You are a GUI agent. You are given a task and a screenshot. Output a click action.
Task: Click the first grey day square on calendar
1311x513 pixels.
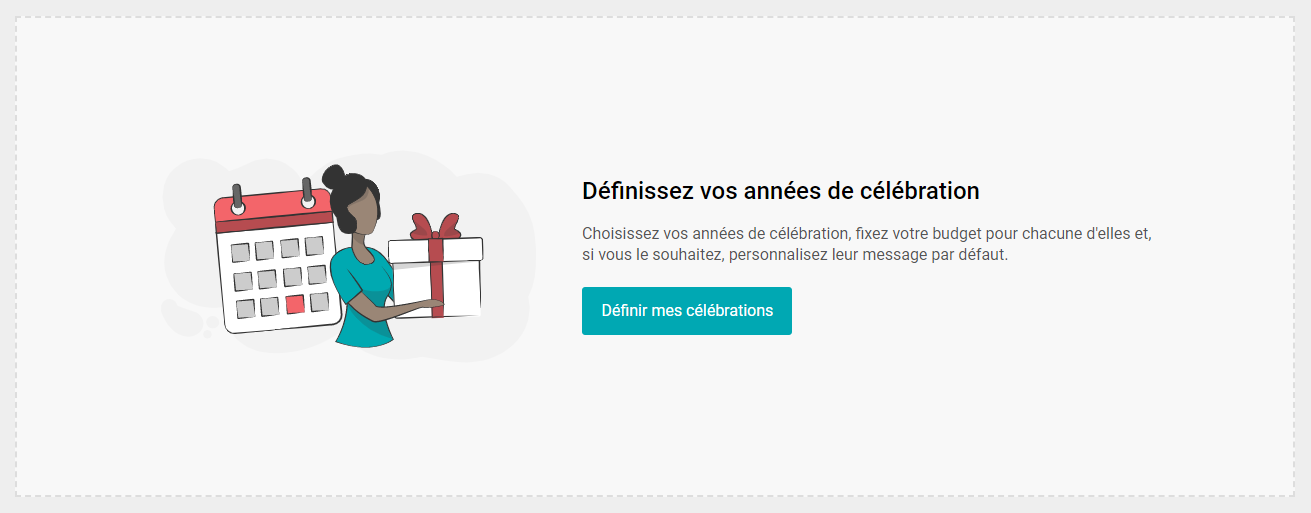[240, 253]
